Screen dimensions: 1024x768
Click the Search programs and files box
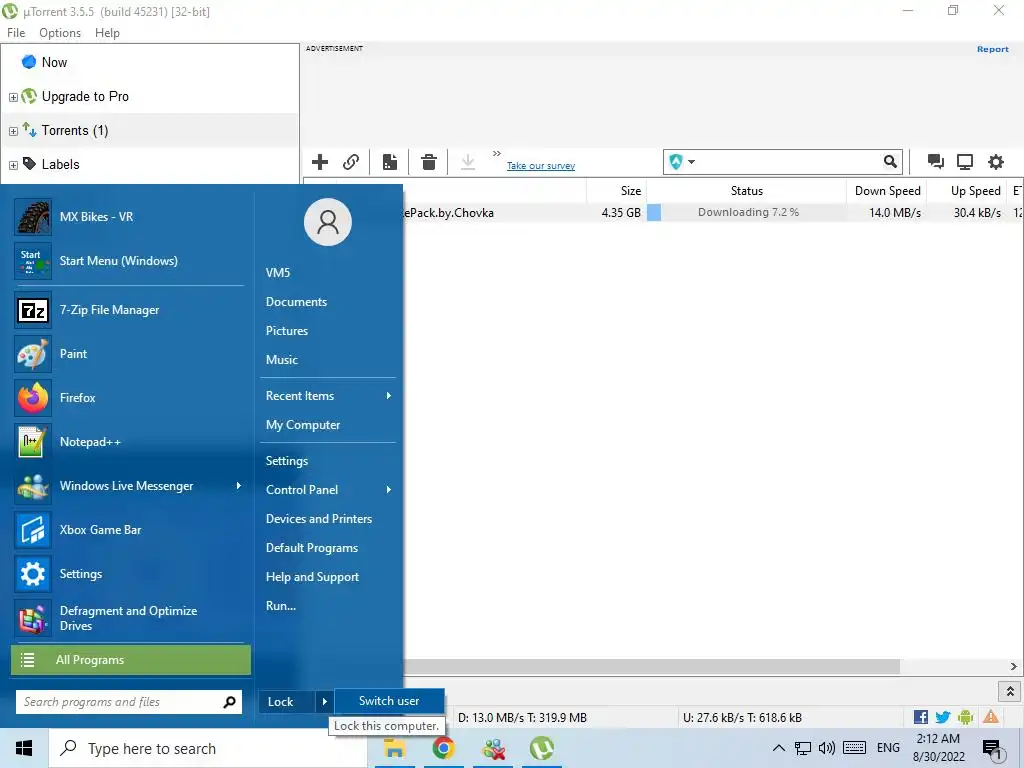(129, 702)
